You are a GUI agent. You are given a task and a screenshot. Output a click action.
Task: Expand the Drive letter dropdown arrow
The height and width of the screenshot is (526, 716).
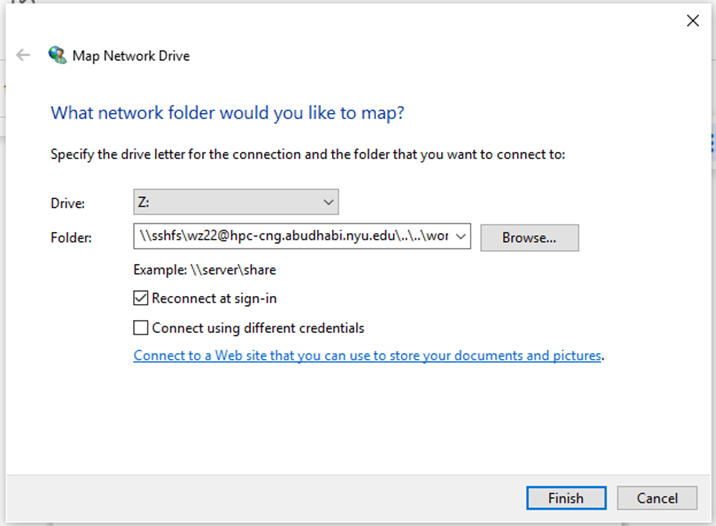pyautogui.click(x=329, y=203)
